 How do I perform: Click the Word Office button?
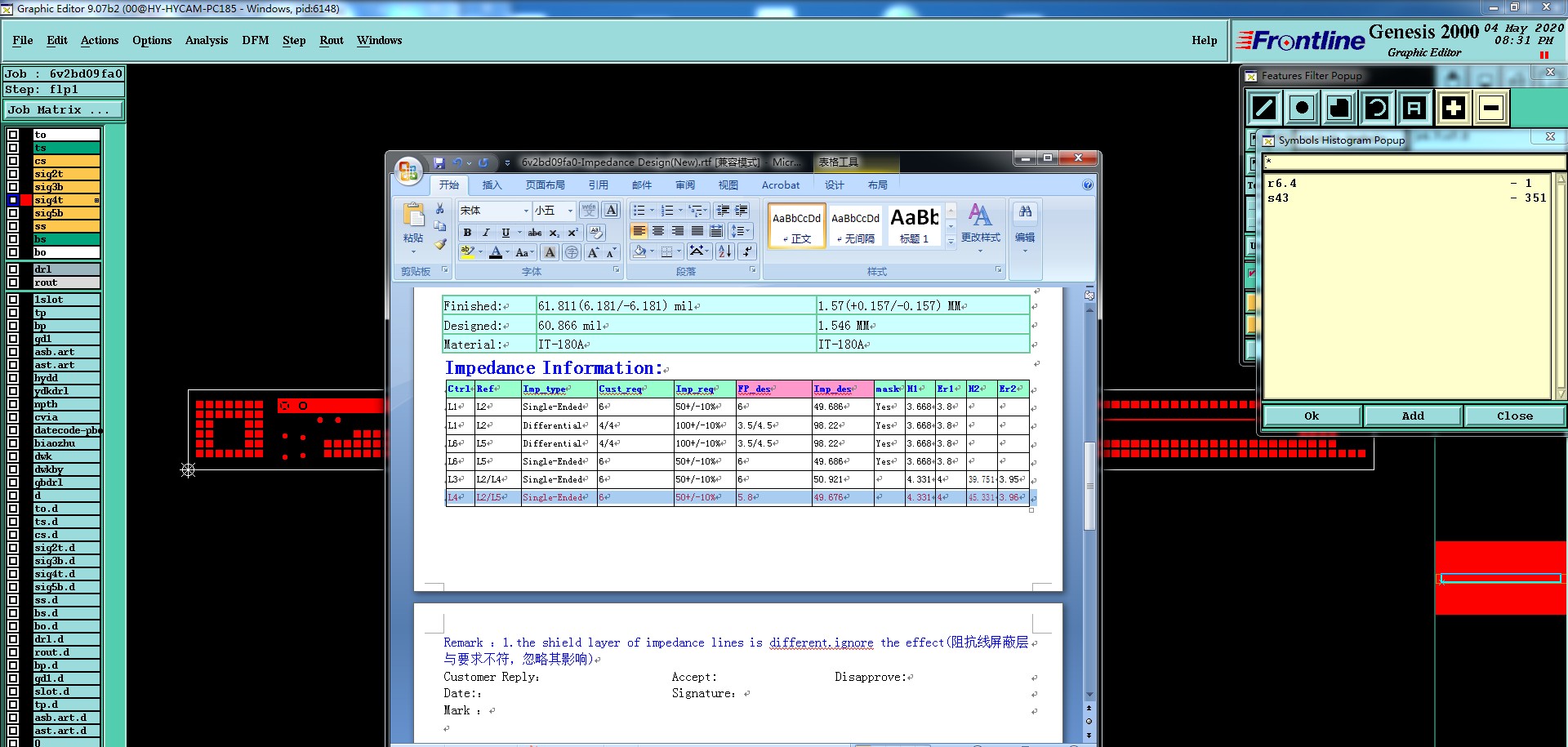[408, 171]
